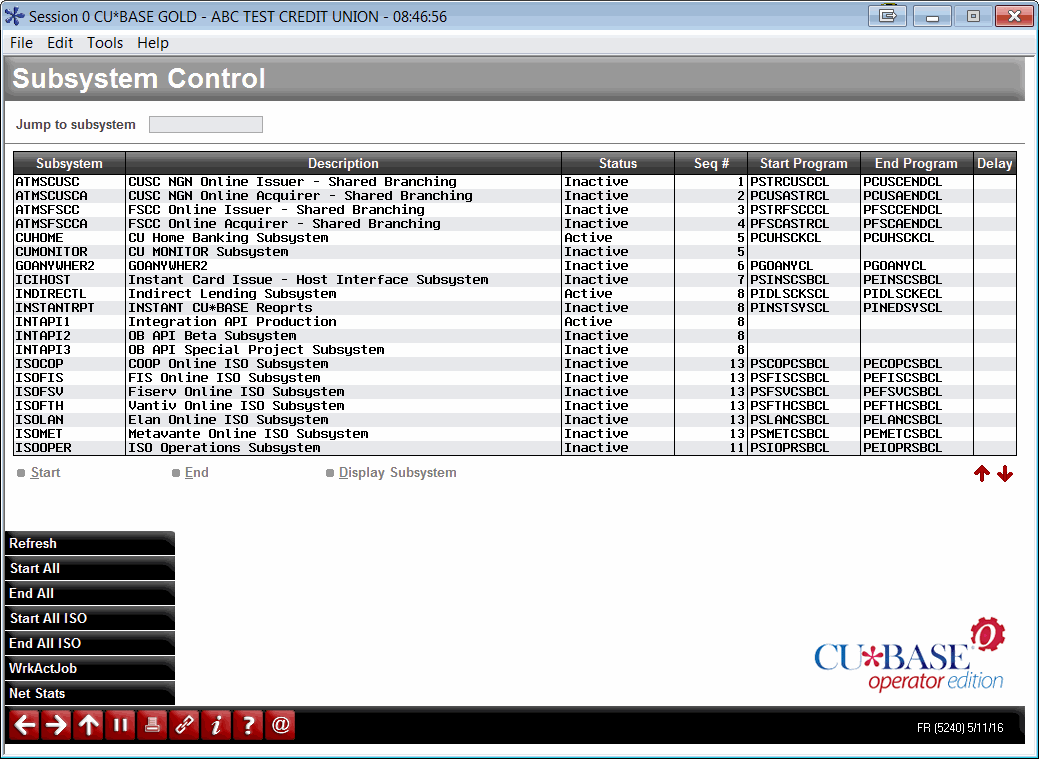This screenshot has width=1039, height=759.
Task: Click the Net Stats button
Action: pos(87,693)
